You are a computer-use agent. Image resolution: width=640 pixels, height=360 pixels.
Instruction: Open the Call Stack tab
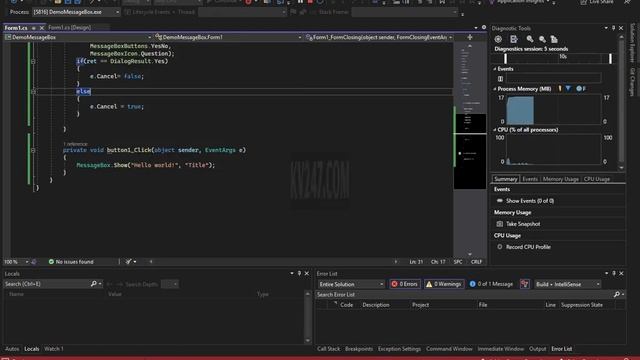coord(328,349)
